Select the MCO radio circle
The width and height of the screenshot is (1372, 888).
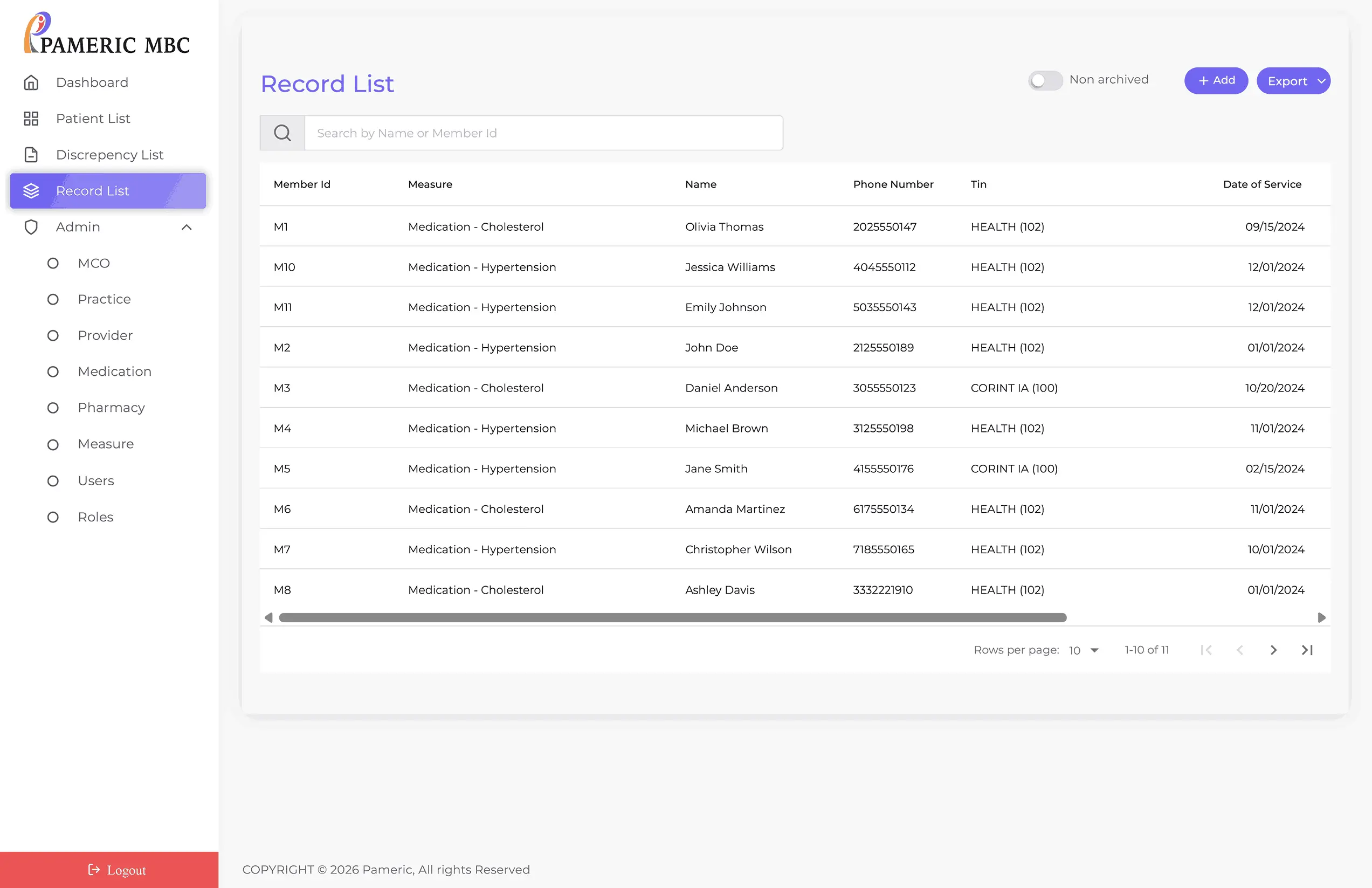point(53,264)
